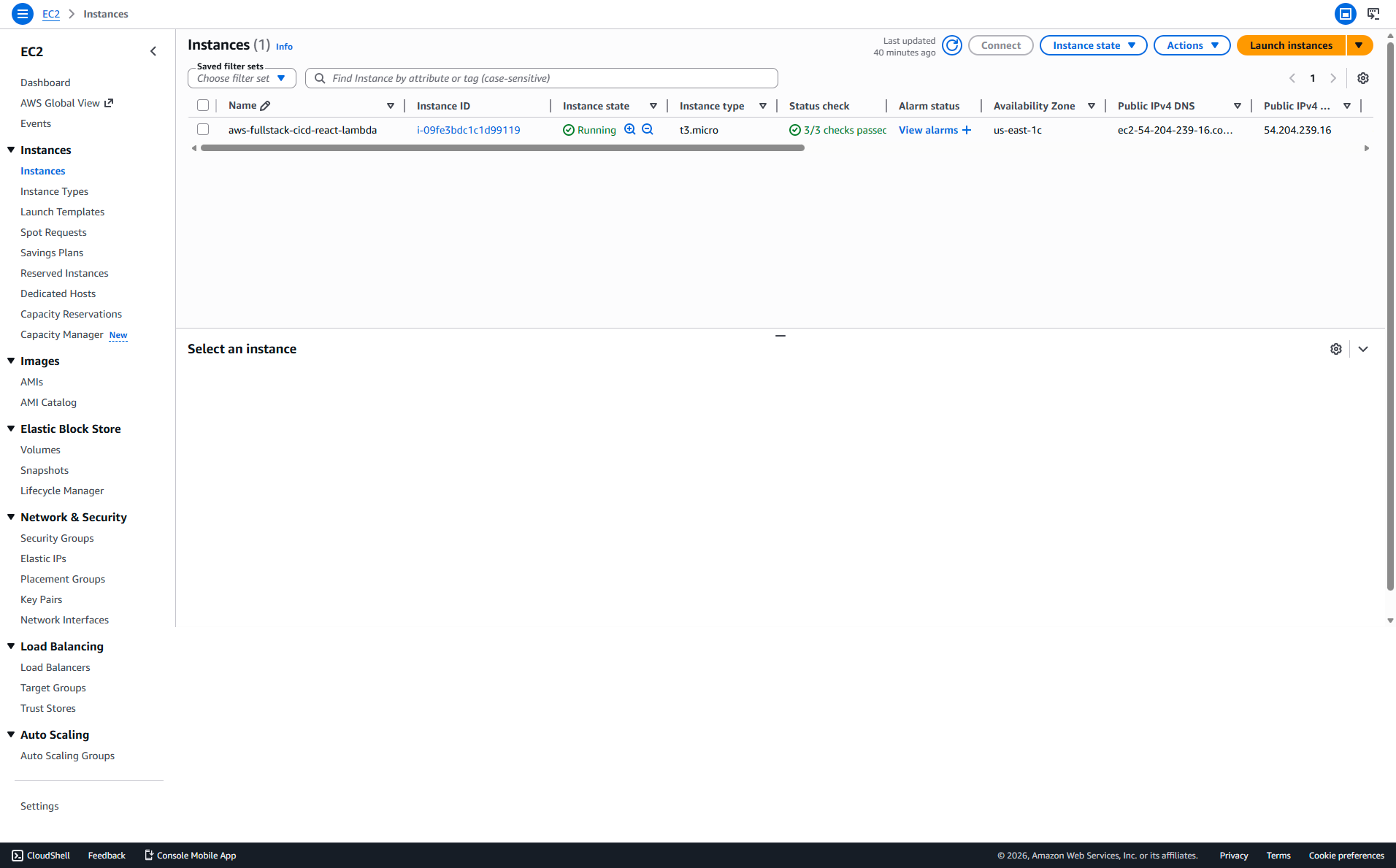Collapse details panel chevron
The width and height of the screenshot is (1396, 868).
(1363, 349)
